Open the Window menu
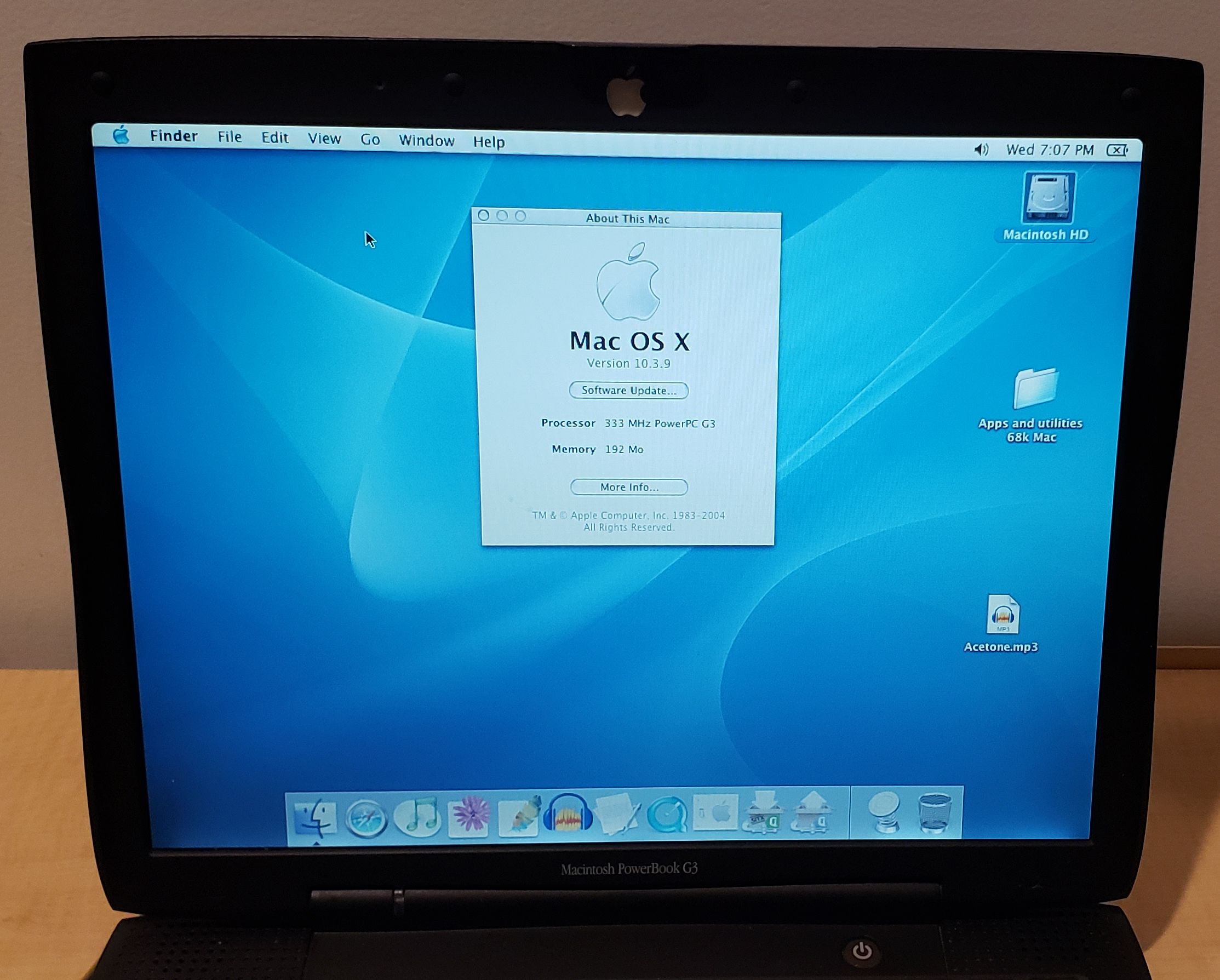The width and height of the screenshot is (1220, 980). (x=426, y=140)
